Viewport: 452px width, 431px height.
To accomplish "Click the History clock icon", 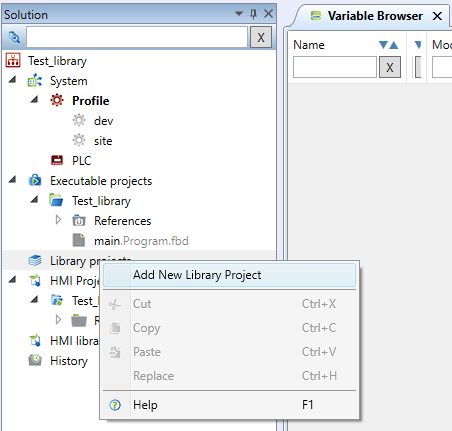I will [35, 360].
